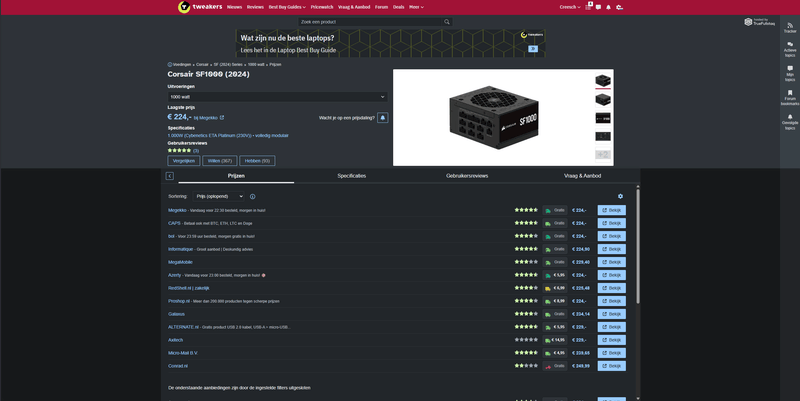Viewport: 800px width, 401px height.
Task: Click the Willen (367) button
Action: point(219,161)
